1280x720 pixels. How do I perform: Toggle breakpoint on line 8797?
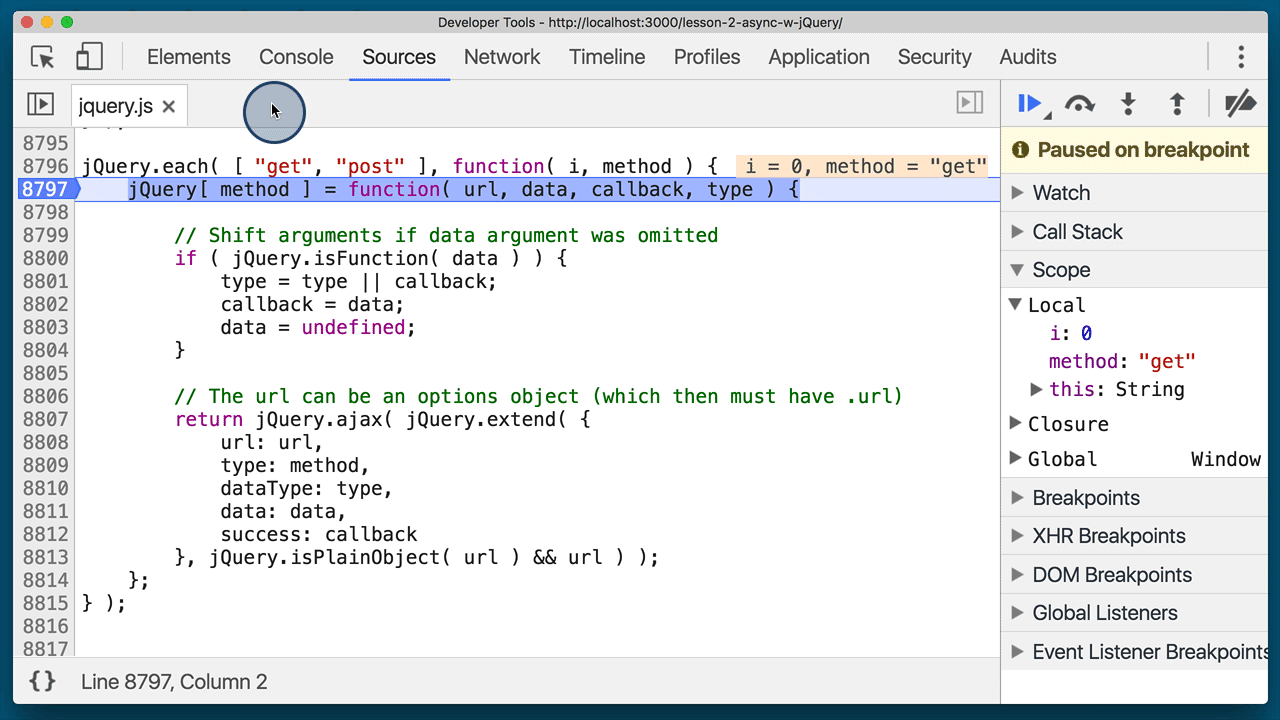45,190
